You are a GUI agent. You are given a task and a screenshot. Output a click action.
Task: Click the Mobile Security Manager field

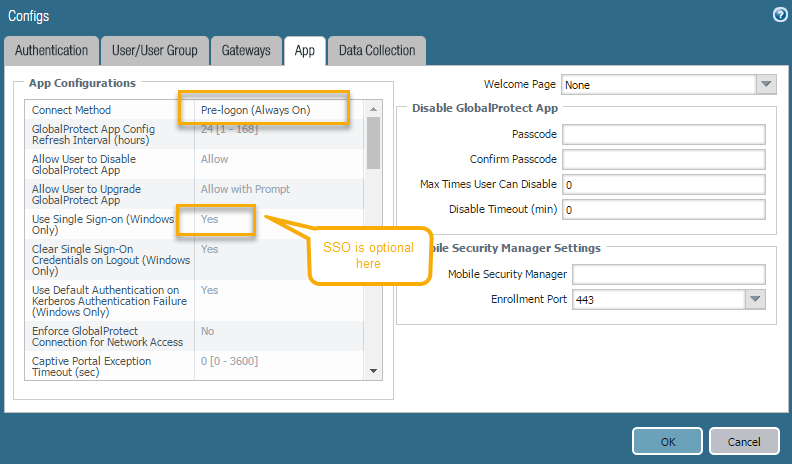(x=669, y=274)
